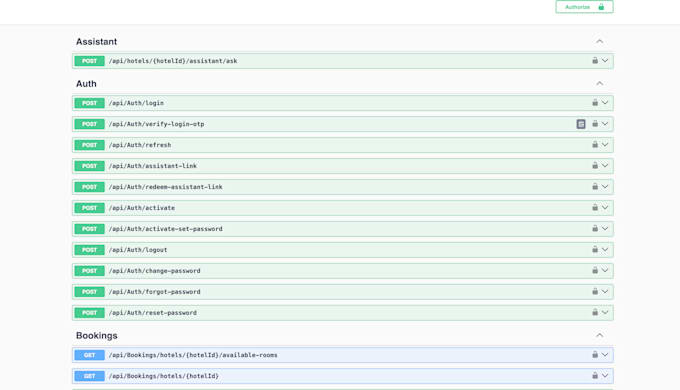
Task: Click path text /api/Bookings/hotels/{hotelId}/available-rooms
Action: 193,355
